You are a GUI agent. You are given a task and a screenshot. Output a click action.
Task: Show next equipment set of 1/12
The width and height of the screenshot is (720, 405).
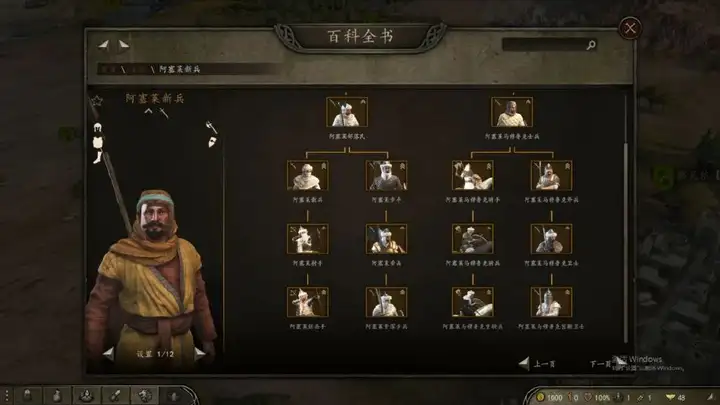199,354
